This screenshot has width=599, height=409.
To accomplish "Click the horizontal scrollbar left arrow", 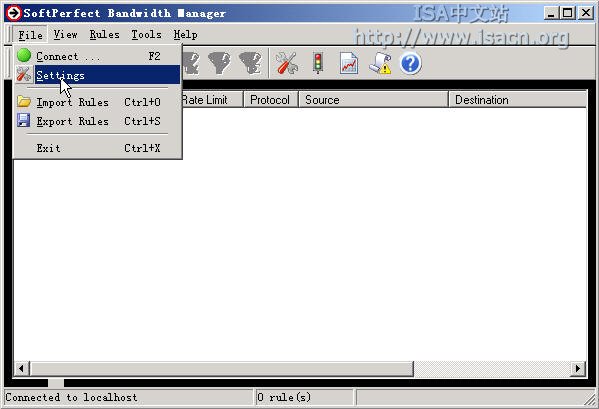I will (21, 369).
